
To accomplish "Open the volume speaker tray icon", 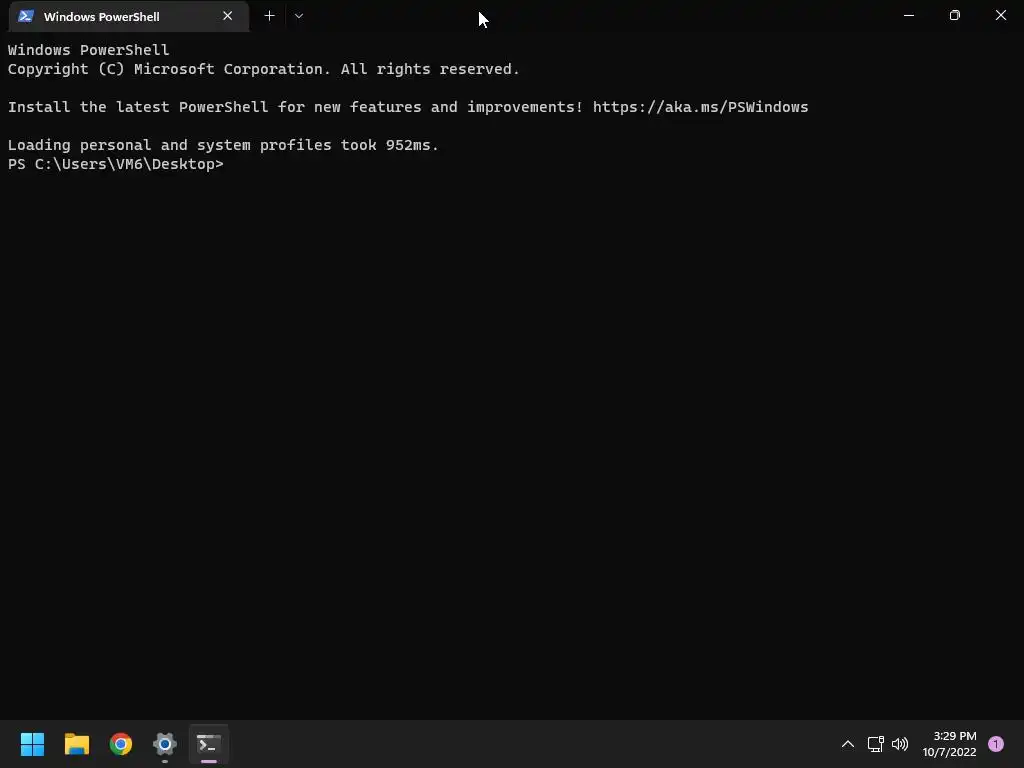I will click(900, 744).
